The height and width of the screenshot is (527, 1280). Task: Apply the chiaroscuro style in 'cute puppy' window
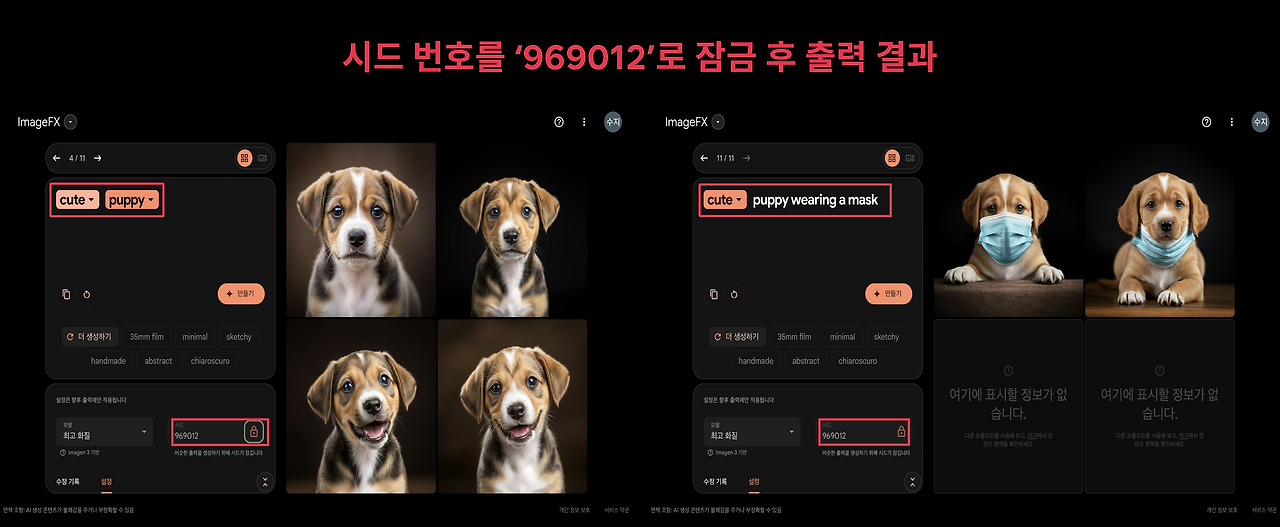[210, 361]
